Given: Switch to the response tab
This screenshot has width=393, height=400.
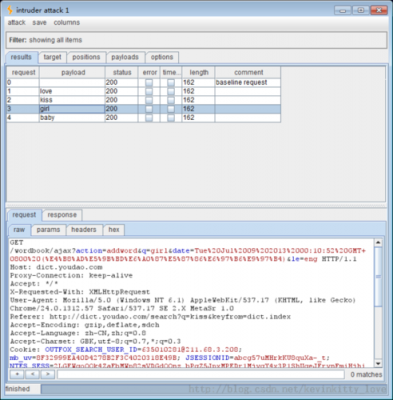Looking at the screenshot, I should coord(62,215).
